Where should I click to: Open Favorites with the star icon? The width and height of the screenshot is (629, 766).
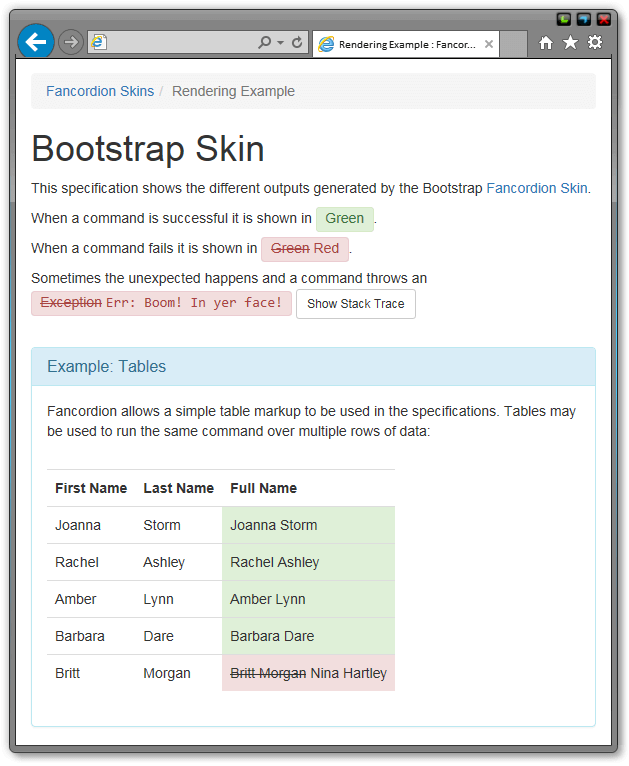point(570,43)
